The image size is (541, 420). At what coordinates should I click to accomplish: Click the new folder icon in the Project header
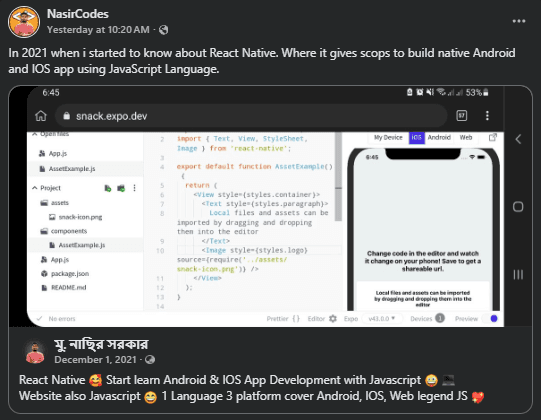(x=121, y=188)
